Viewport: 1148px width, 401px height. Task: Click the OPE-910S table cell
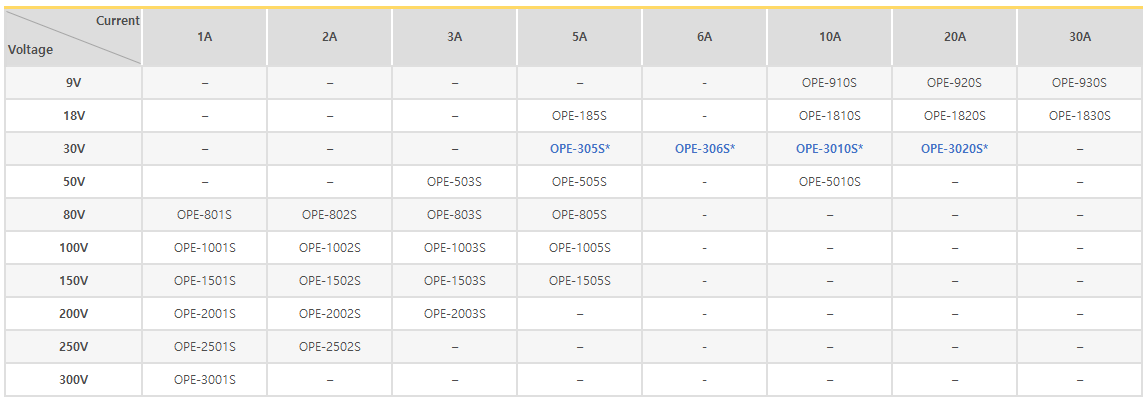pos(829,83)
